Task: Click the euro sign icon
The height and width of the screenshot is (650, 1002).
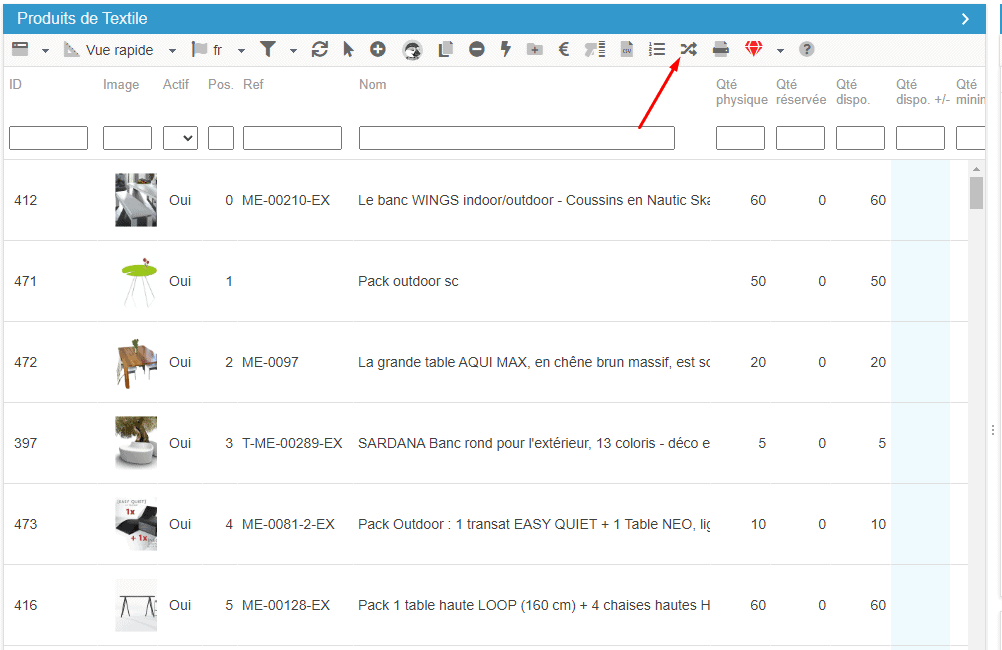Action: 564,49
